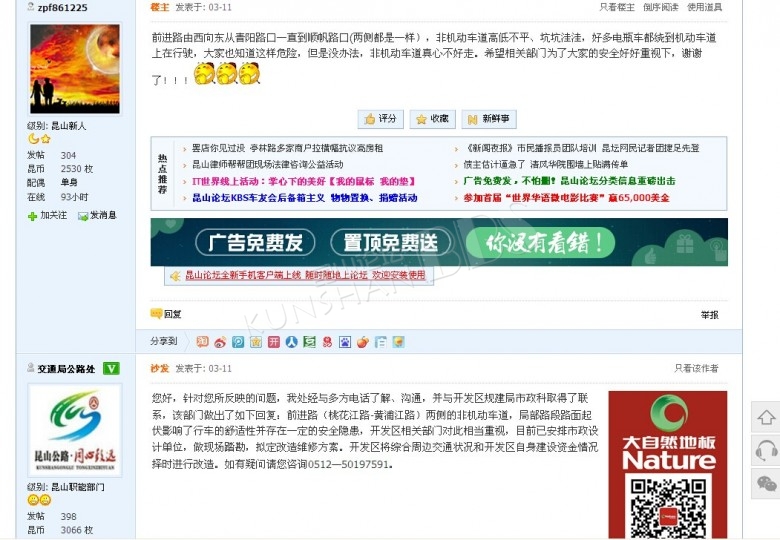Screen dimensions: 780x540
Task: Select 只看楼主 to filter posts
Action: point(616,7)
